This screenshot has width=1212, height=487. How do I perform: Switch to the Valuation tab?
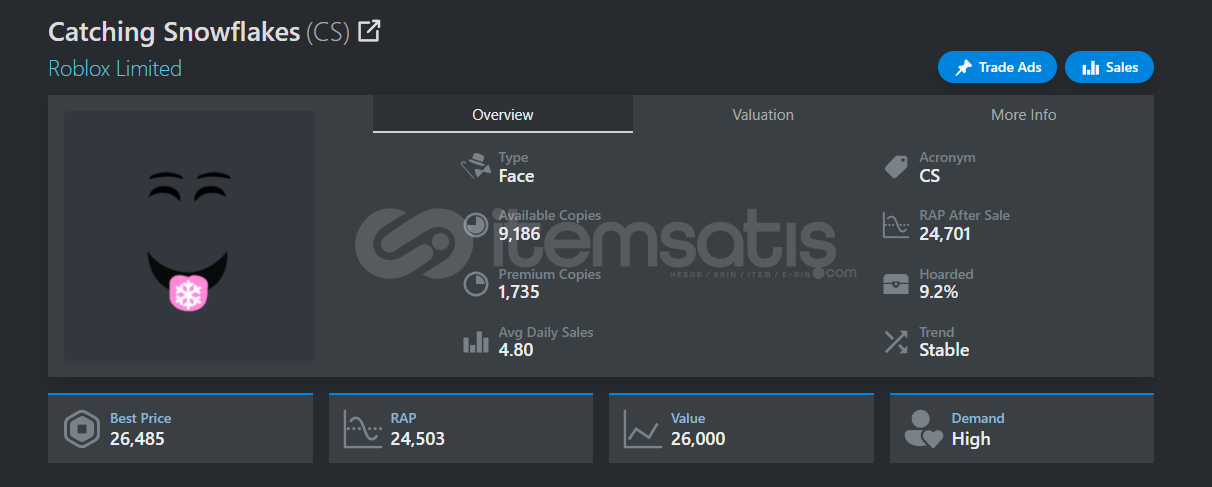(763, 115)
